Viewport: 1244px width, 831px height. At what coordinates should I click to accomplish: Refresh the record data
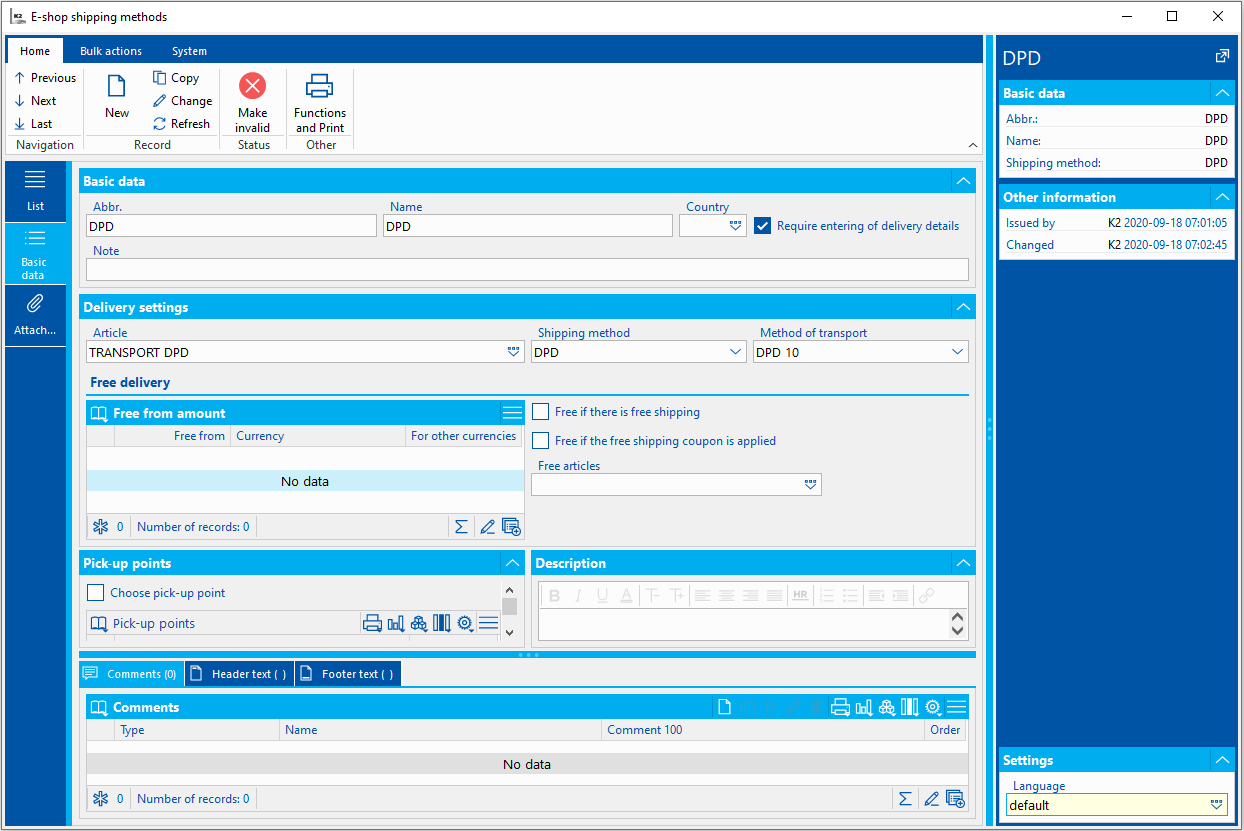point(181,124)
